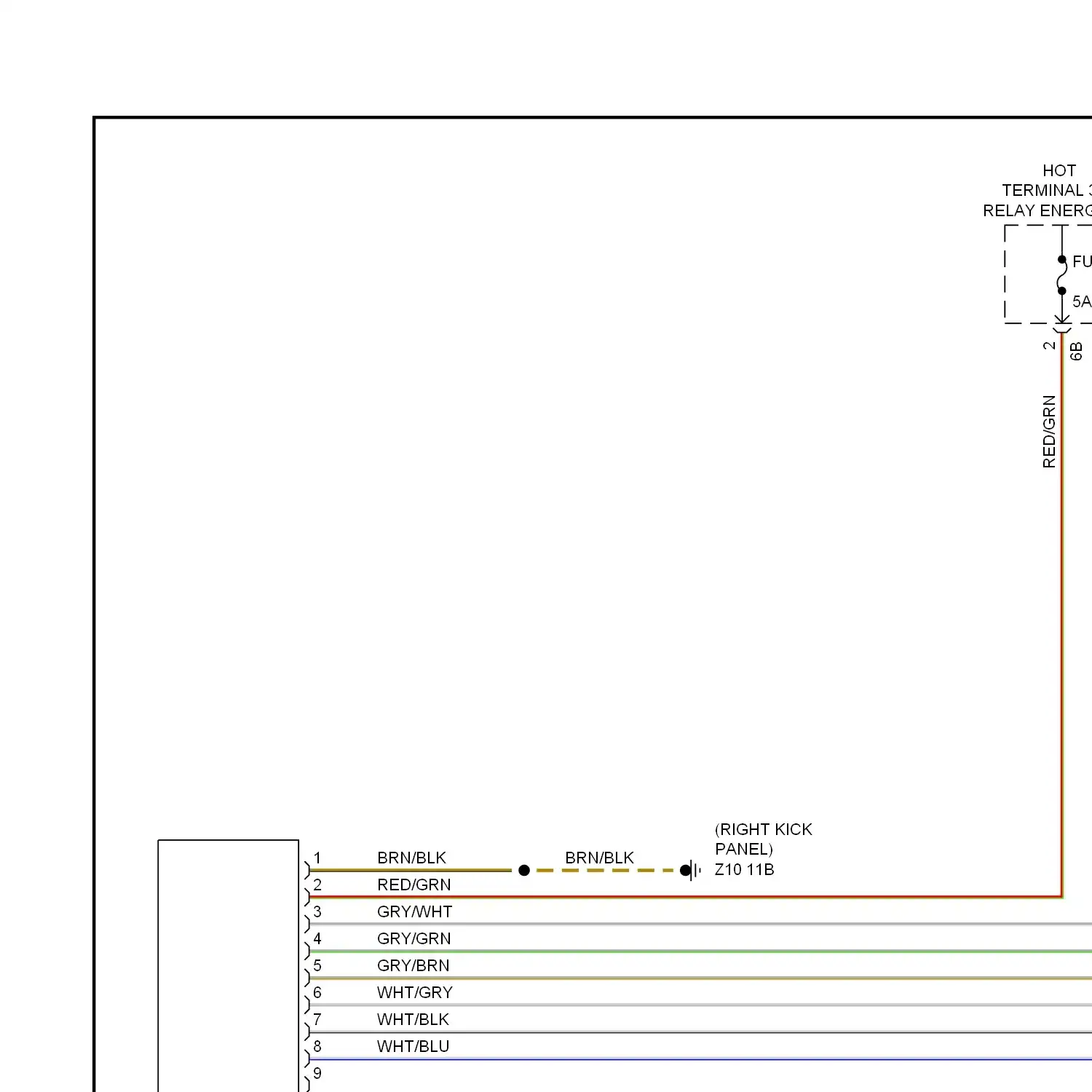Click connector pin number 8
Image resolution: width=1092 pixels, height=1092 pixels.
point(317,1046)
